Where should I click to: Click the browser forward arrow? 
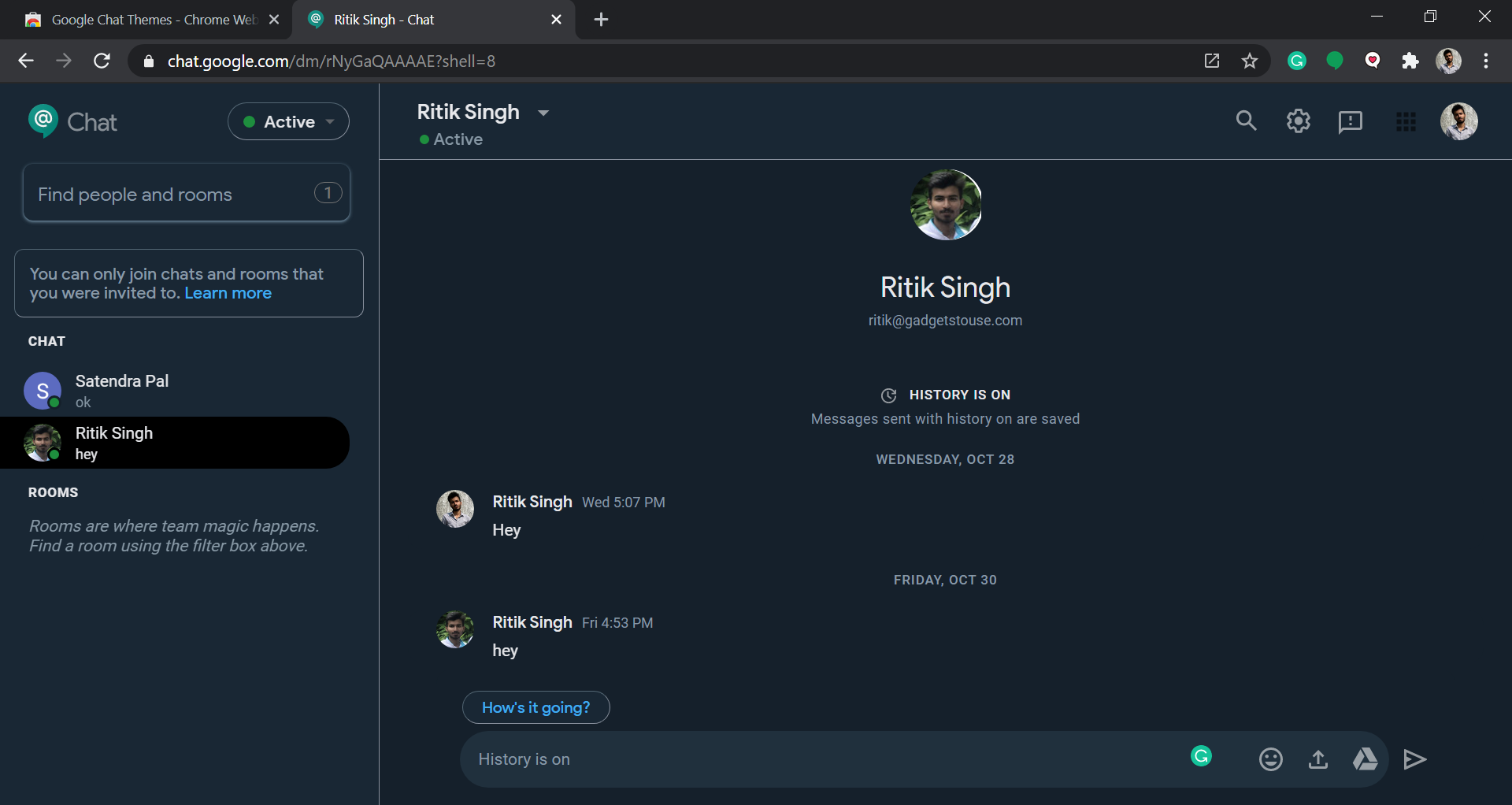tap(64, 61)
